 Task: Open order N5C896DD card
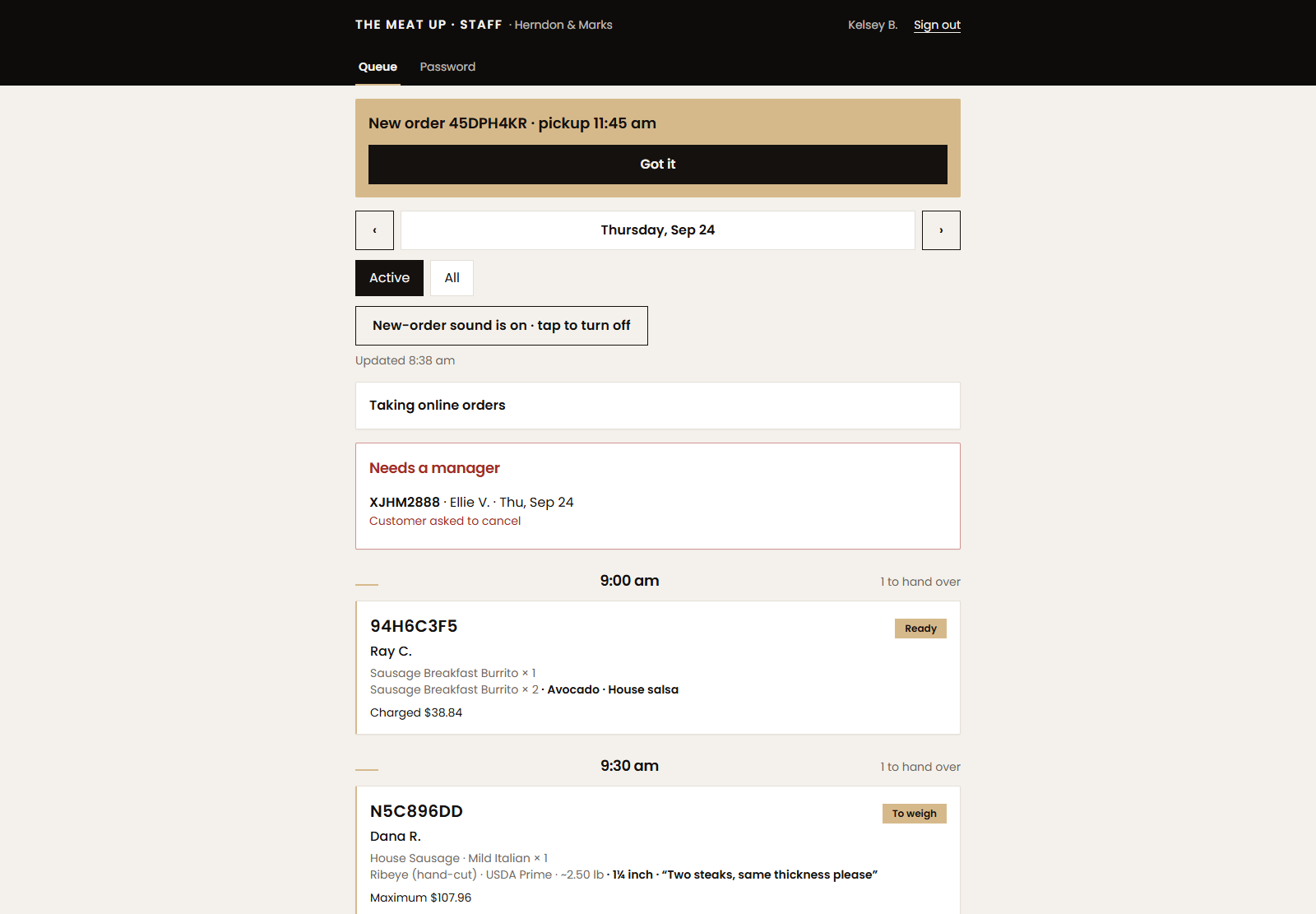(658, 850)
